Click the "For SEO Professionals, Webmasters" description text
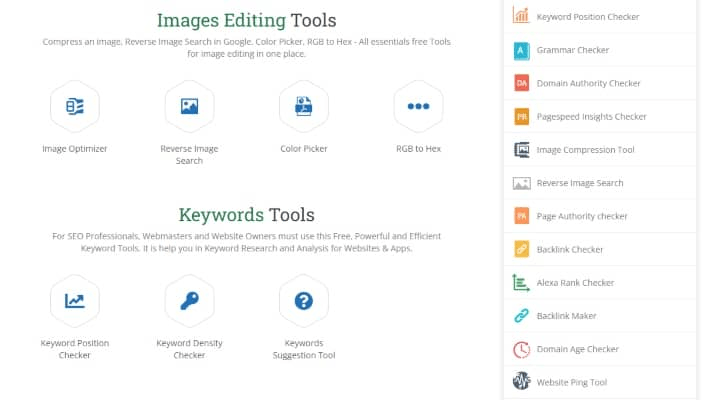This screenshot has width=703, height=400. click(247, 242)
